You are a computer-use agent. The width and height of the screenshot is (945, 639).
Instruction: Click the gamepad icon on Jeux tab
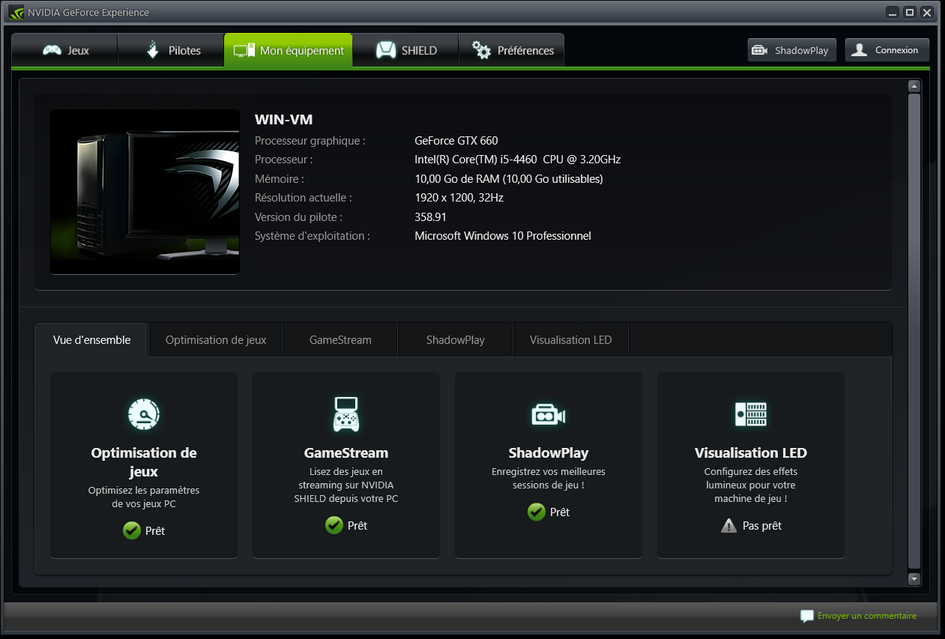coord(52,50)
